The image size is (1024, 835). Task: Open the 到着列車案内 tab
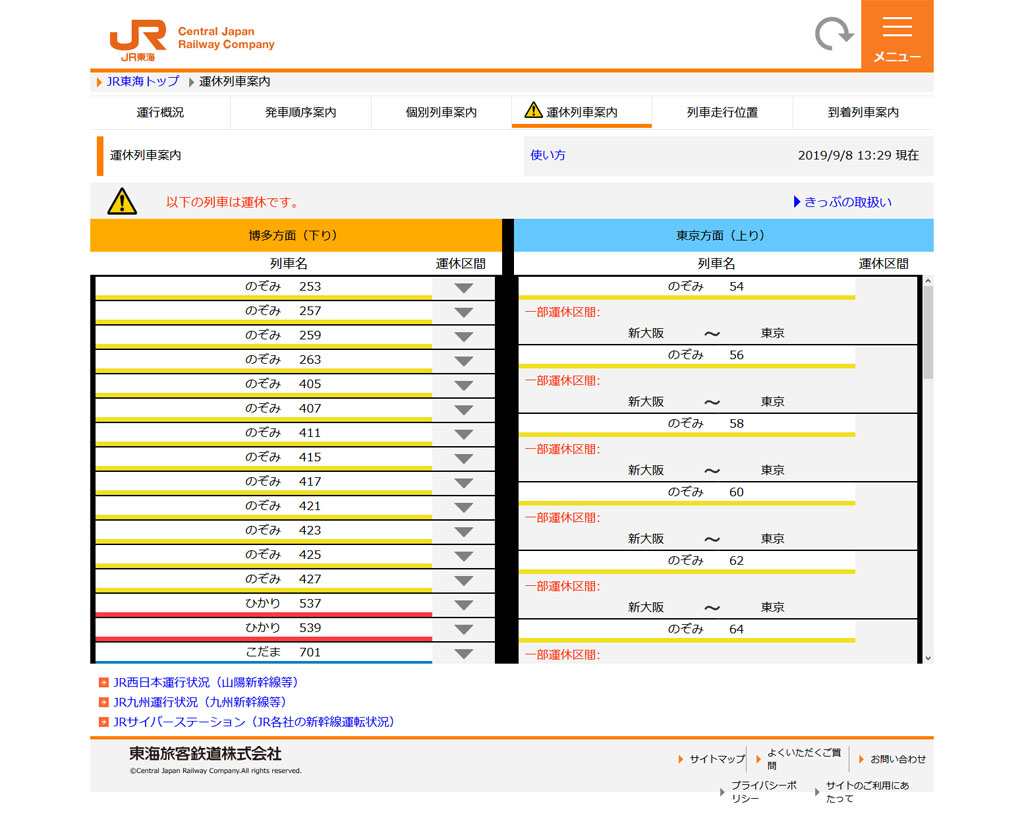coord(863,113)
